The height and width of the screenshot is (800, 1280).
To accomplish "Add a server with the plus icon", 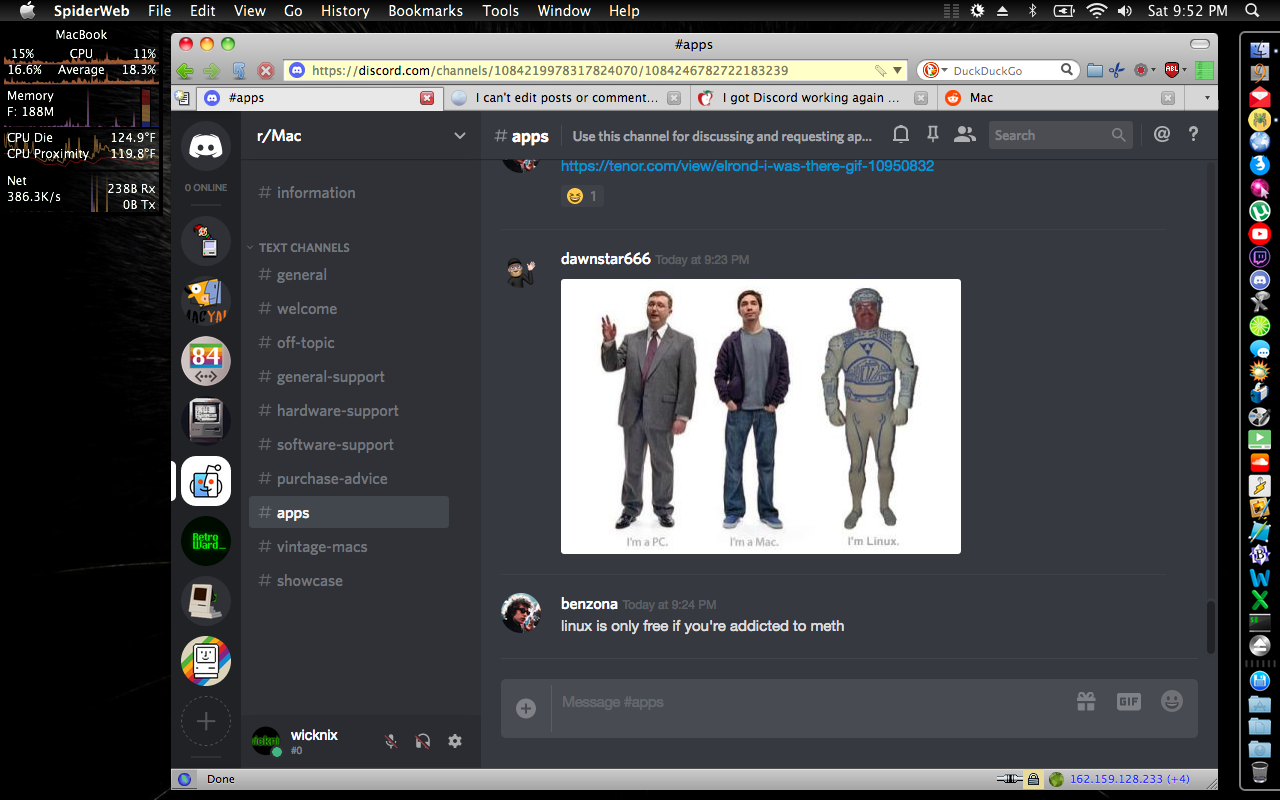I will pos(206,721).
